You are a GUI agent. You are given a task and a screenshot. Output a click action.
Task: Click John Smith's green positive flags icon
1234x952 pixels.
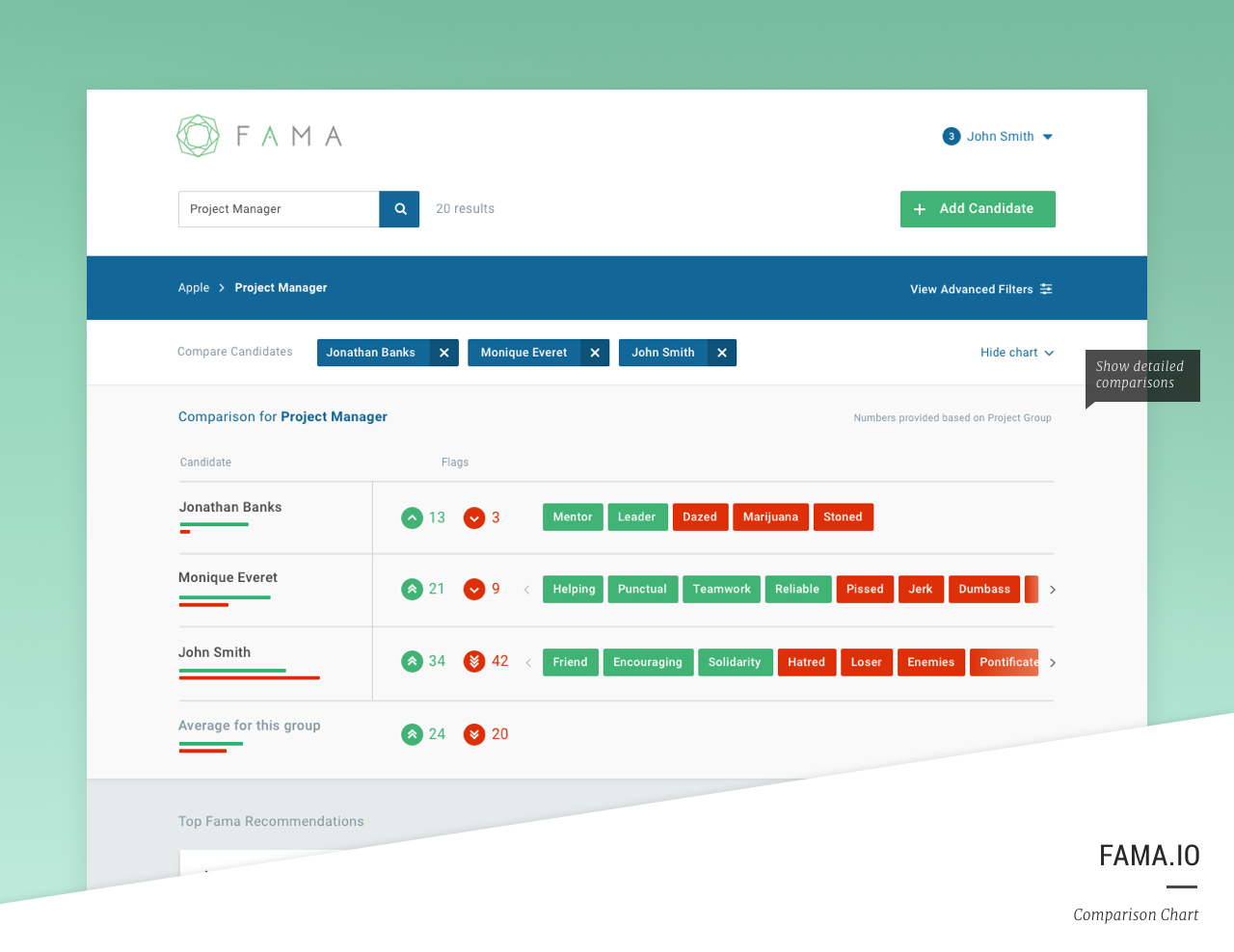click(412, 661)
